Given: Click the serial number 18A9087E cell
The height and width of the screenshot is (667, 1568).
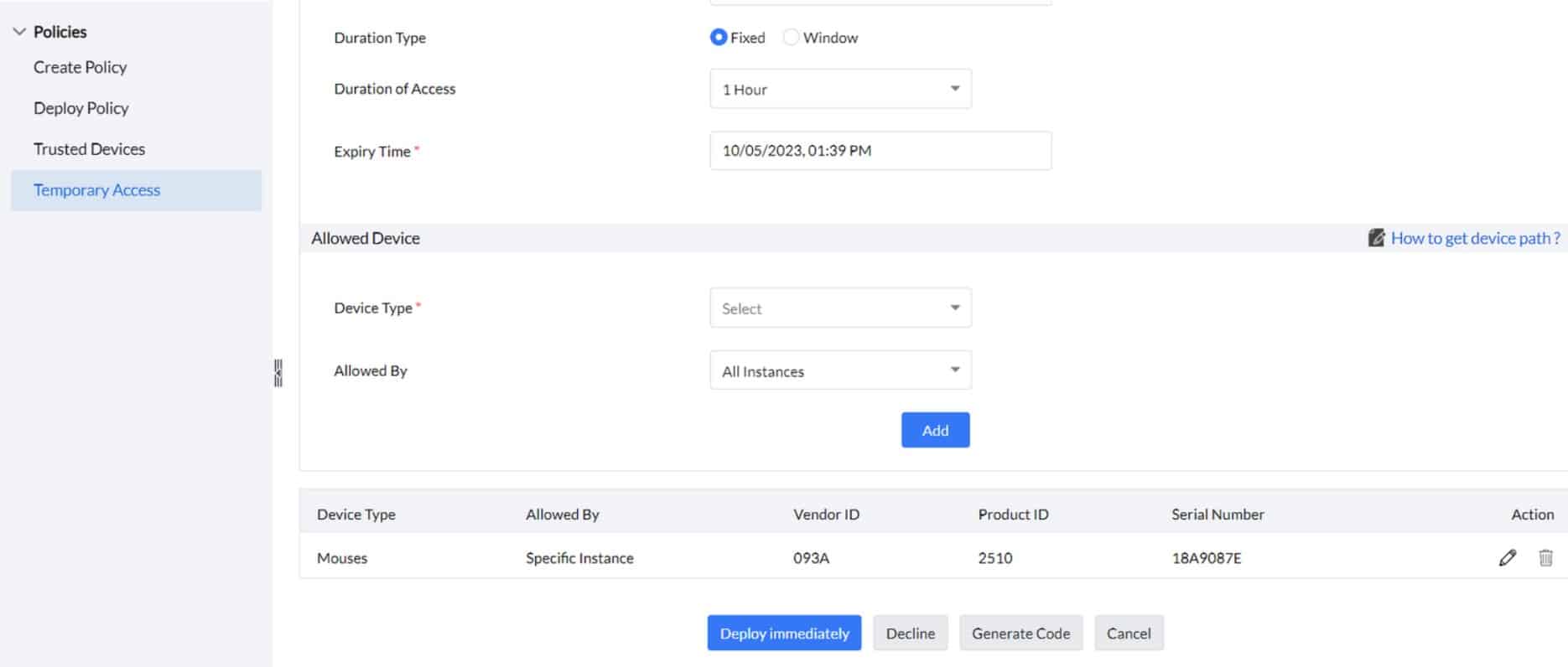Looking at the screenshot, I should point(1206,558).
